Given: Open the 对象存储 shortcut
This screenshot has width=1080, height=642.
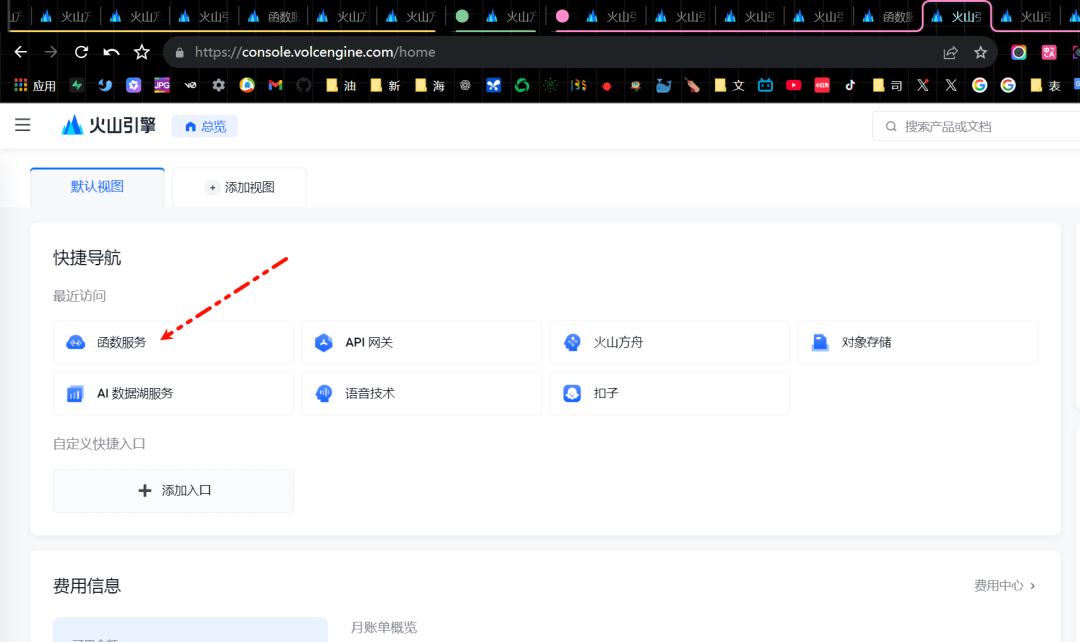Looking at the screenshot, I should click(917, 342).
